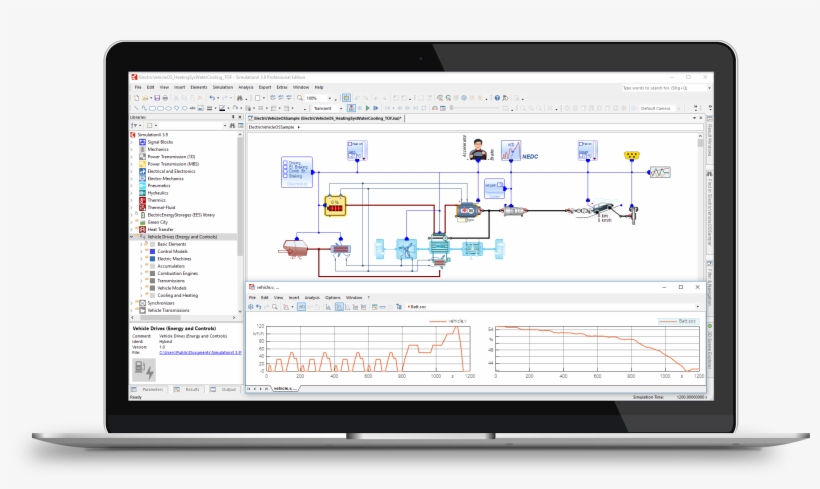Start simulation with the green play icon
This screenshot has width=820, height=489.
pos(368,108)
